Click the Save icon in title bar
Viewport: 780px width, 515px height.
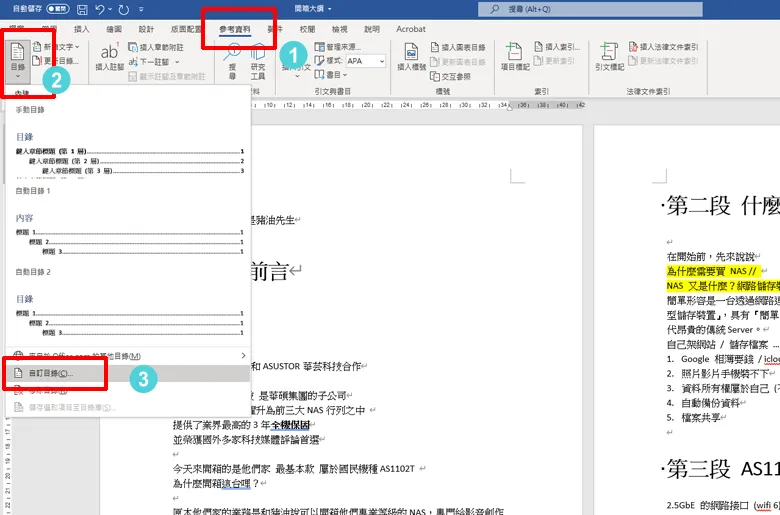coord(83,9)
